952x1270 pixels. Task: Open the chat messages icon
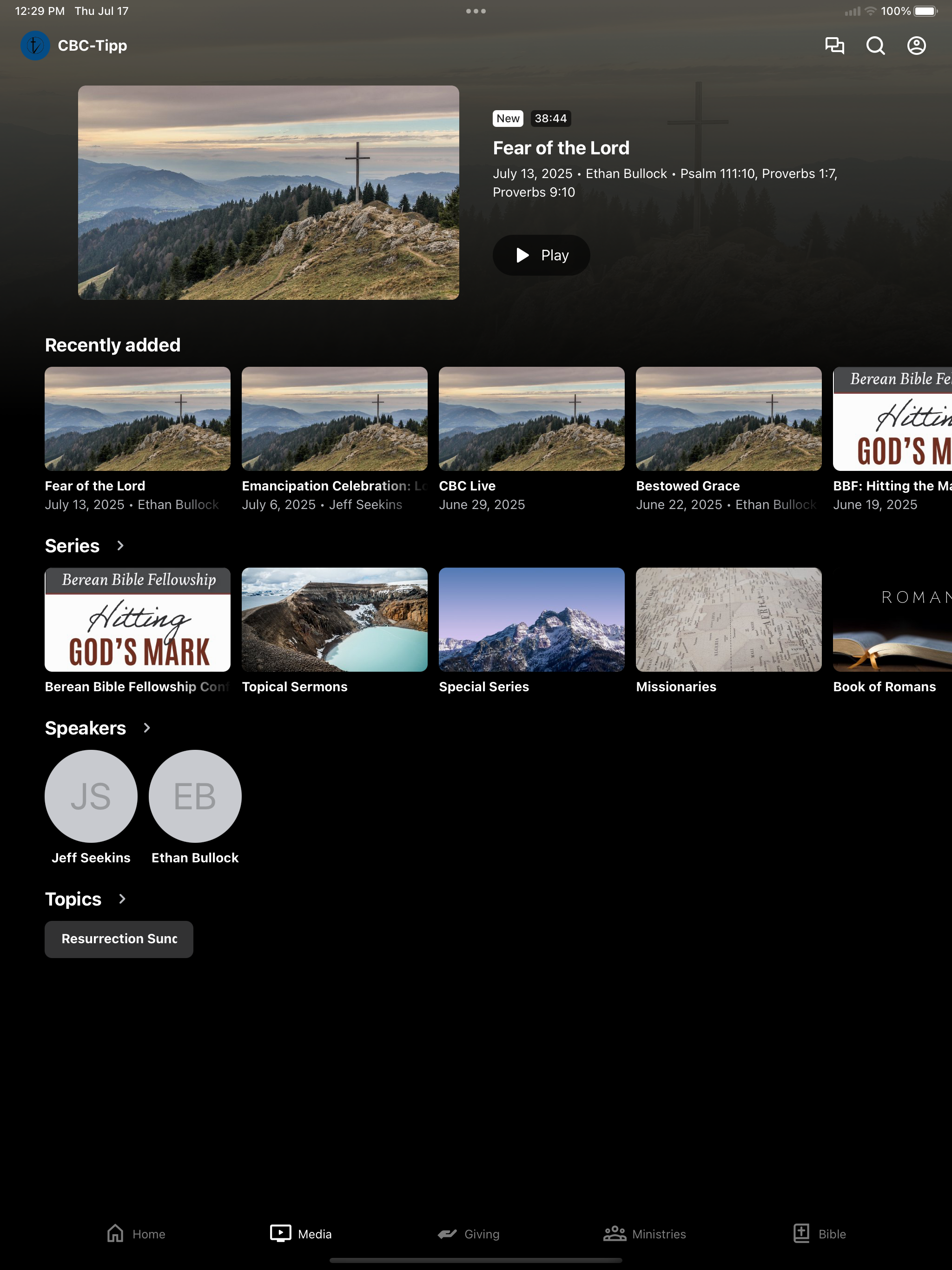pos(834,46)
